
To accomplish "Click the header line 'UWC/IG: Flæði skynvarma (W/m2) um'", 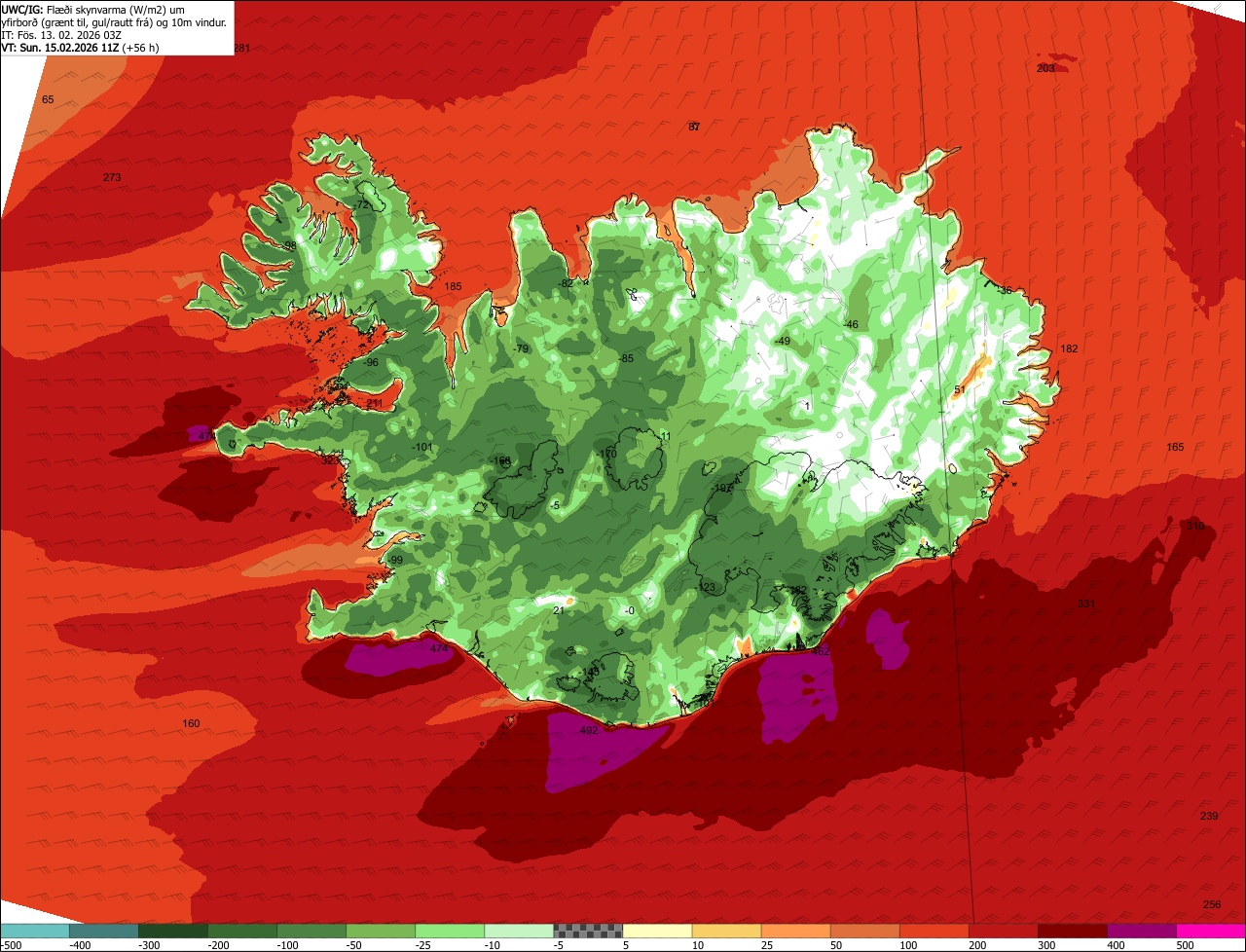I will (92, 9).
